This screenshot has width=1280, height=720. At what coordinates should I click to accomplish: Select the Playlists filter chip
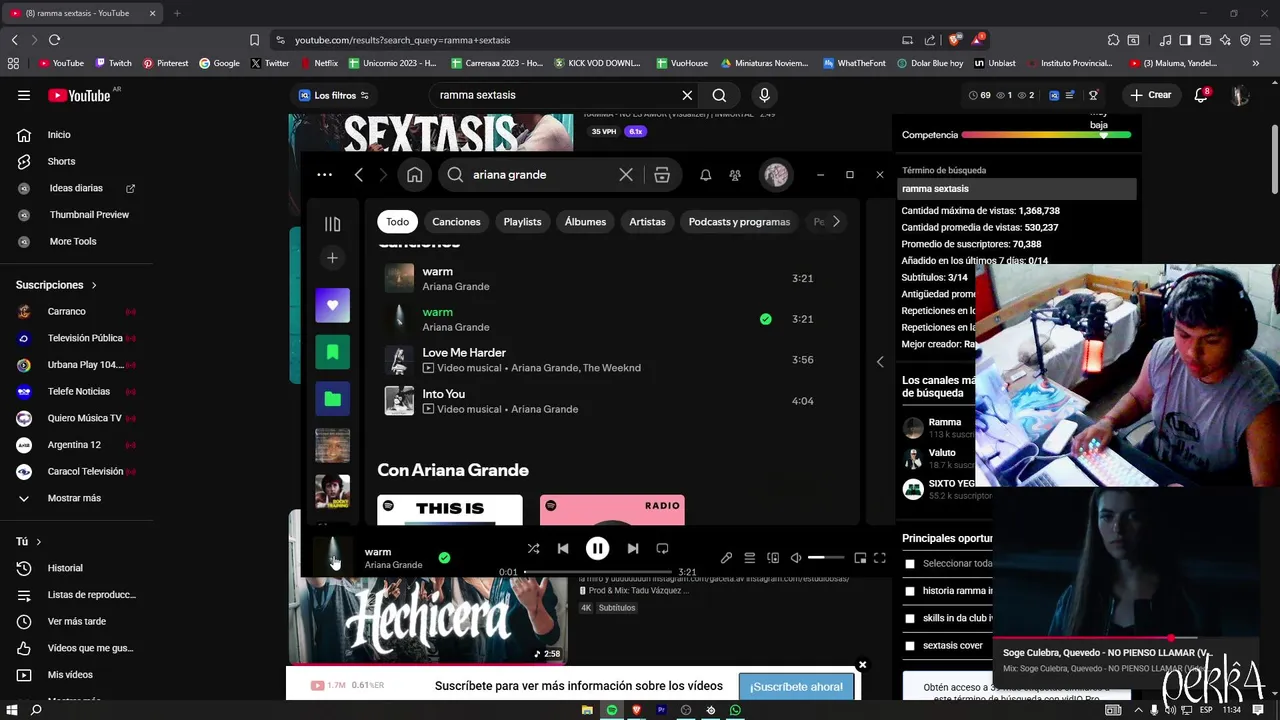[522, 222]
